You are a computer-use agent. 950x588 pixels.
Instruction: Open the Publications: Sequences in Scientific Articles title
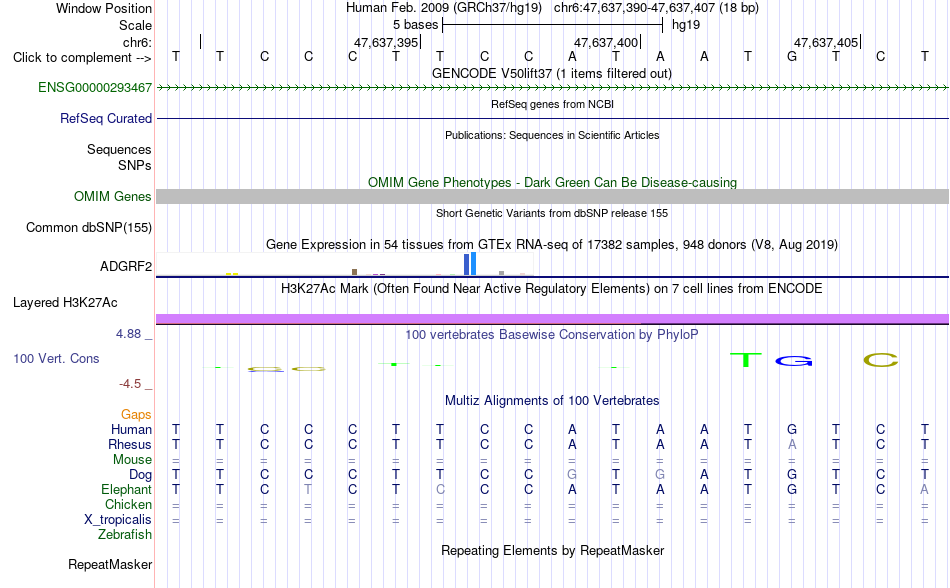pyautogui.click(x=552, y=135)
